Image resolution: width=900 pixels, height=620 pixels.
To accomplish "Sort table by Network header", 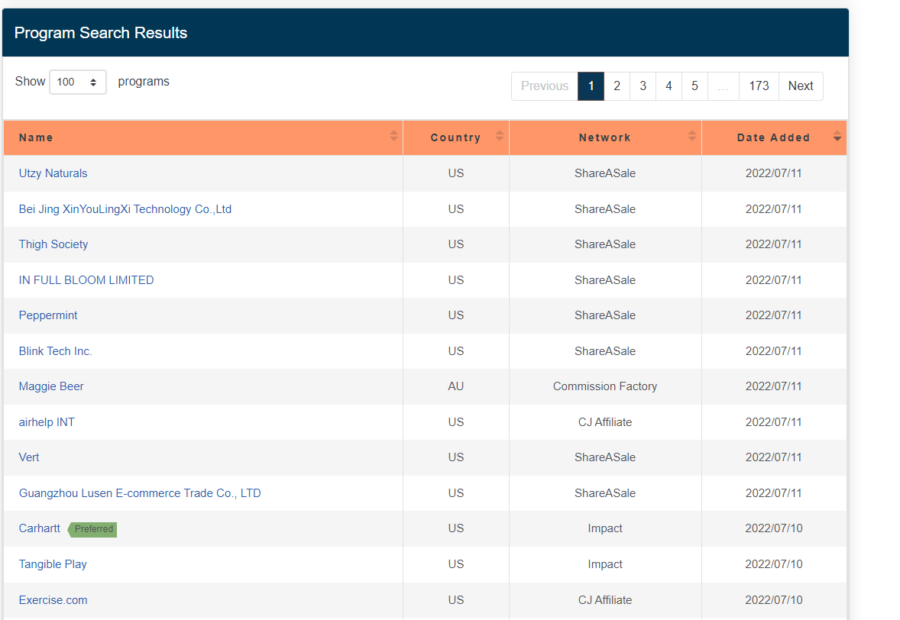I will 604,138.
